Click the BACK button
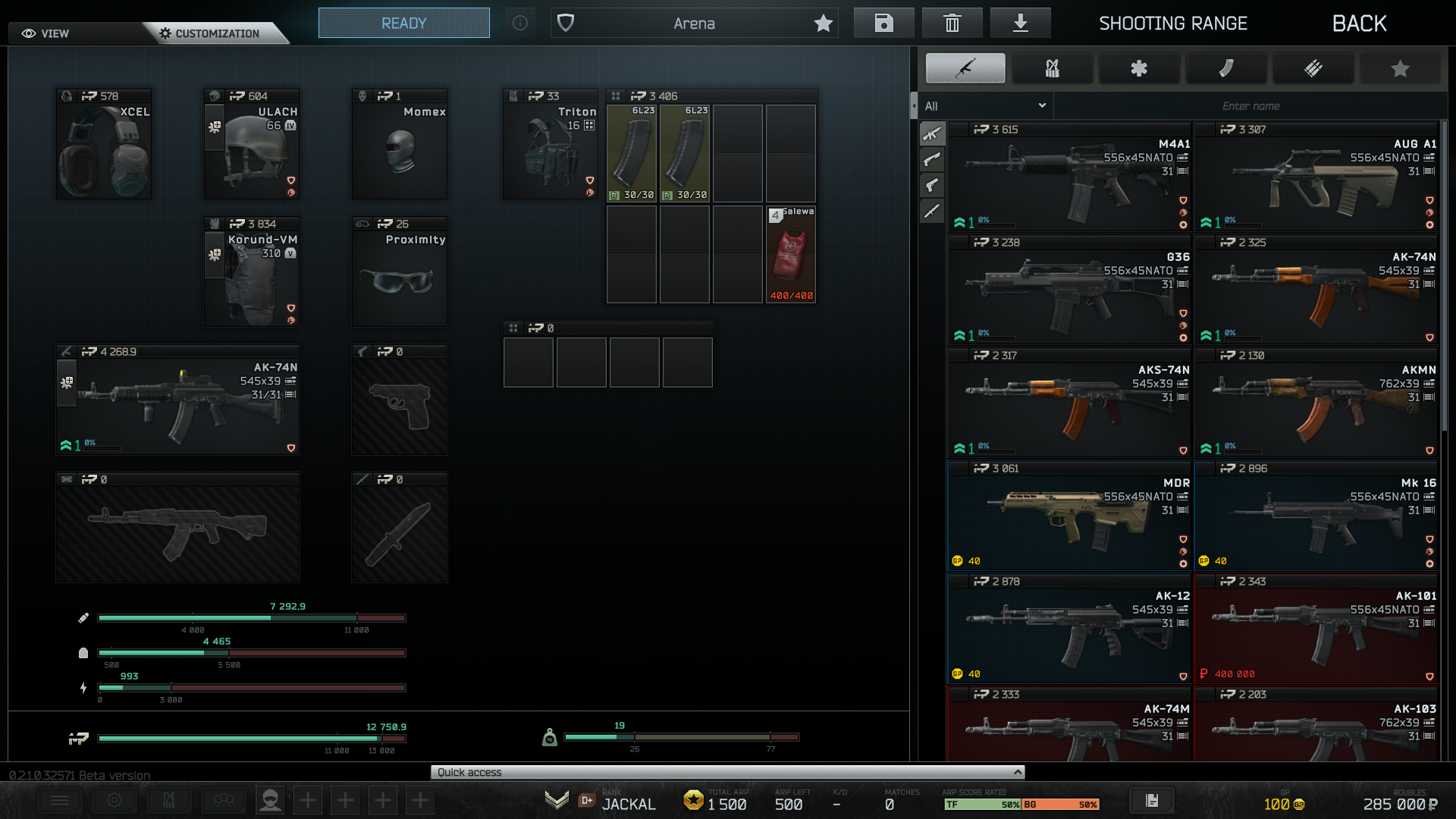The image size is (1456, 819). pyautogui.click(x=1360, y=24)
